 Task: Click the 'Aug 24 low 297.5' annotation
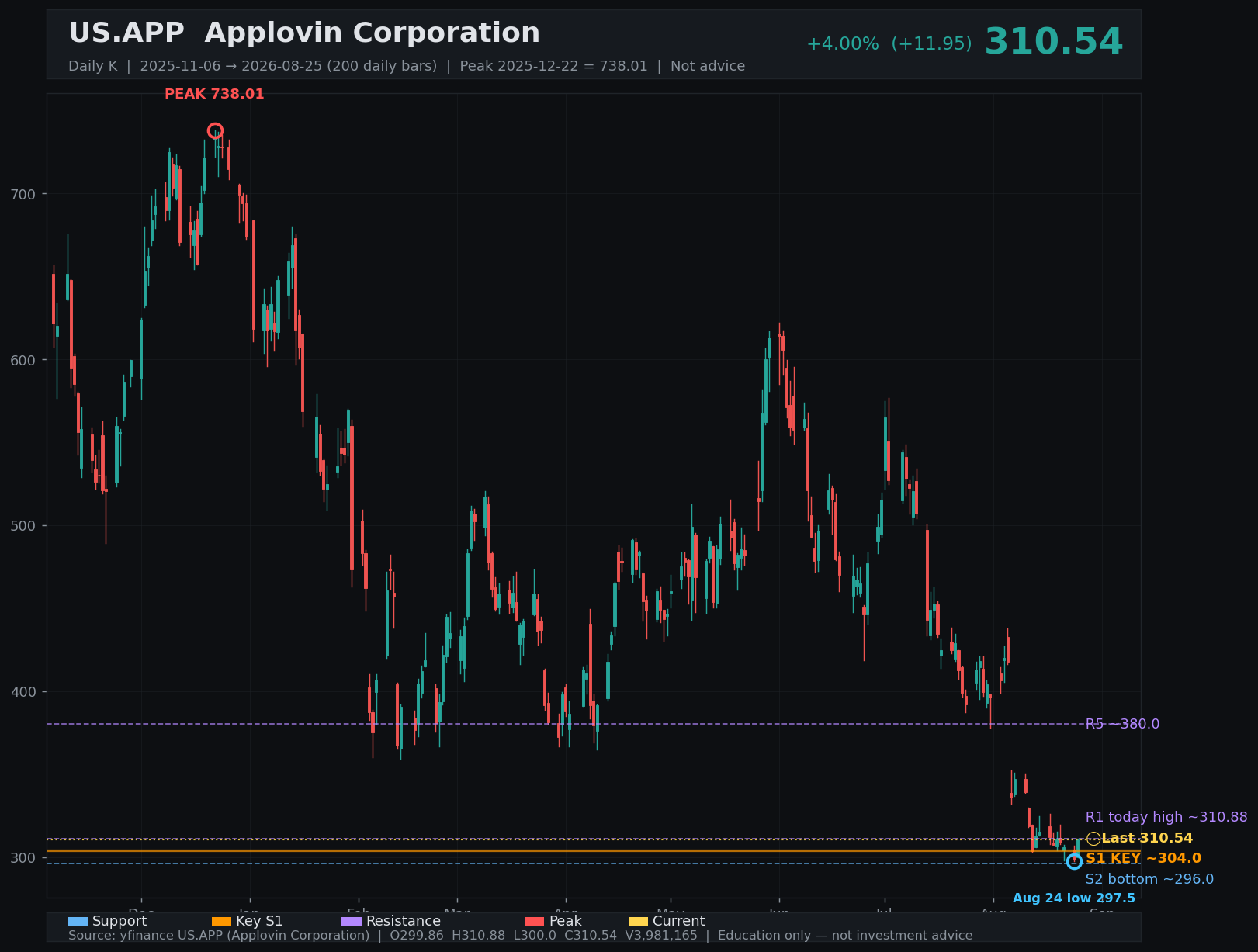1074,898
